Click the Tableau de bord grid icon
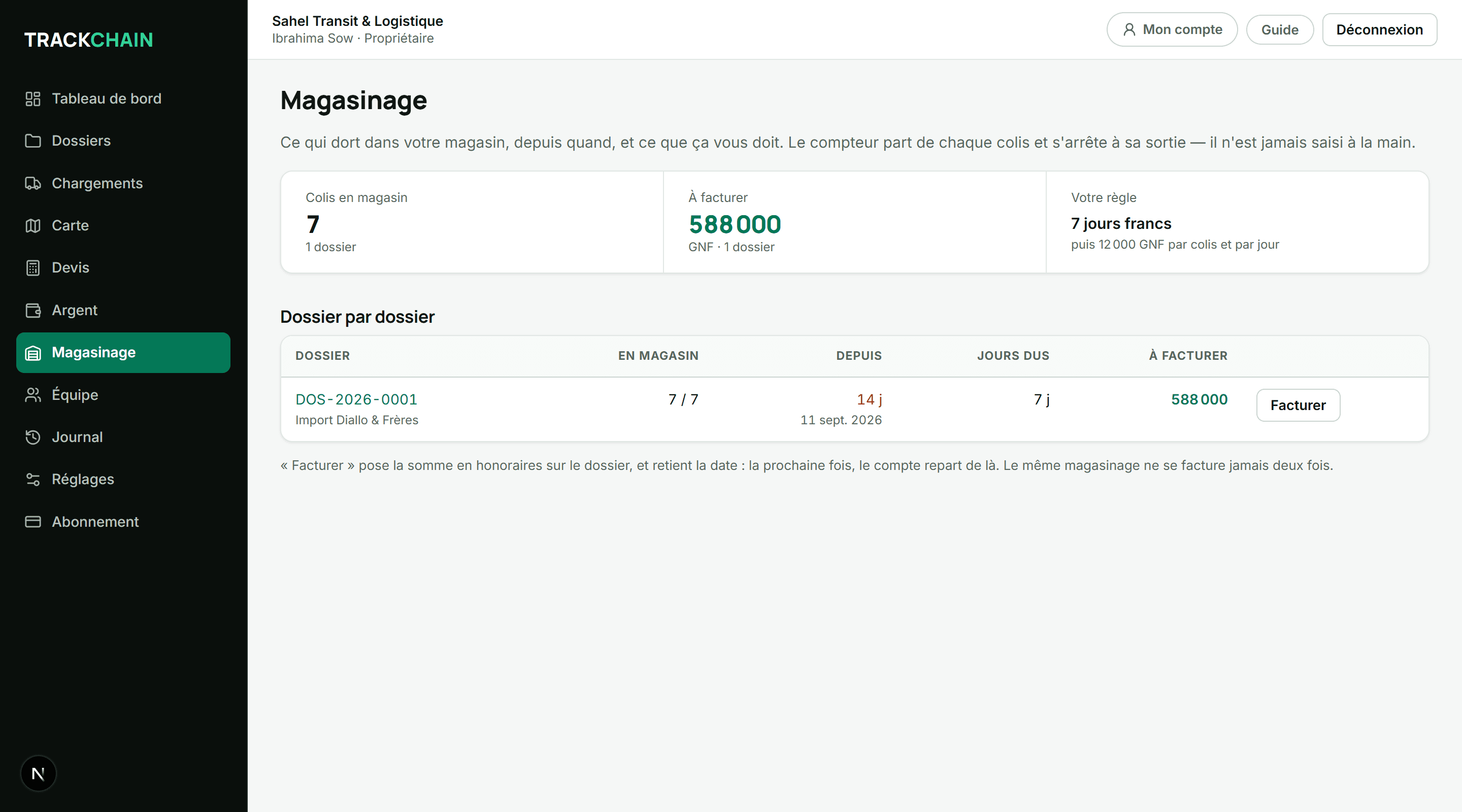Screen dimensions: 1462x812 (33, 99)
